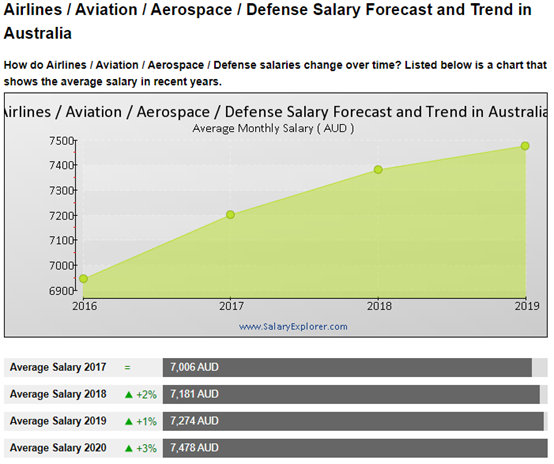Image resolution: width=554 pixels, height=464 pixels.
Task: Click the chart title inside the graph
Action: [x=276, y=112]
